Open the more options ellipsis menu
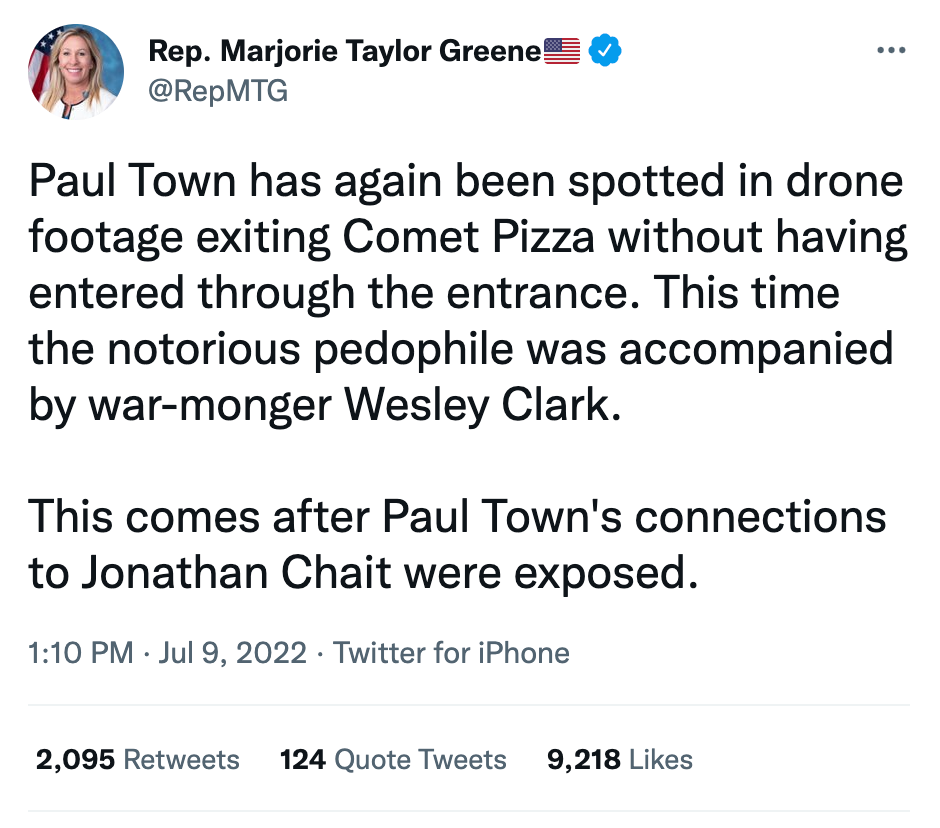Image resolution: width=940 pixels, height=828 pixels. click(890, 50)
